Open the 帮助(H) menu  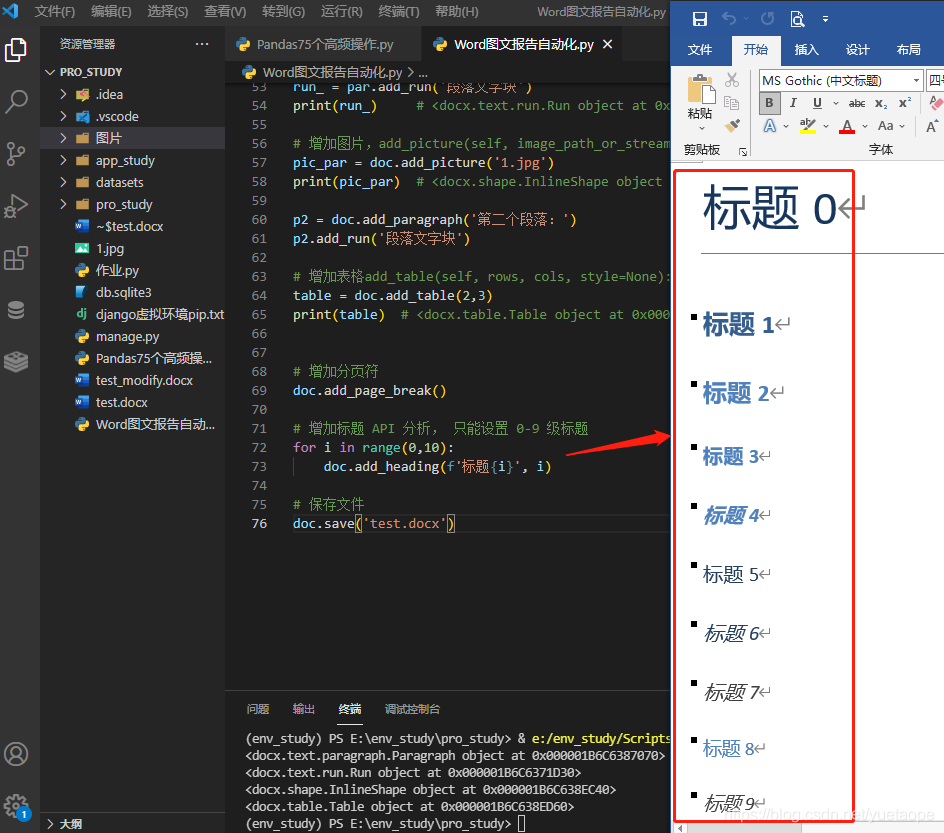coord(456,11)
